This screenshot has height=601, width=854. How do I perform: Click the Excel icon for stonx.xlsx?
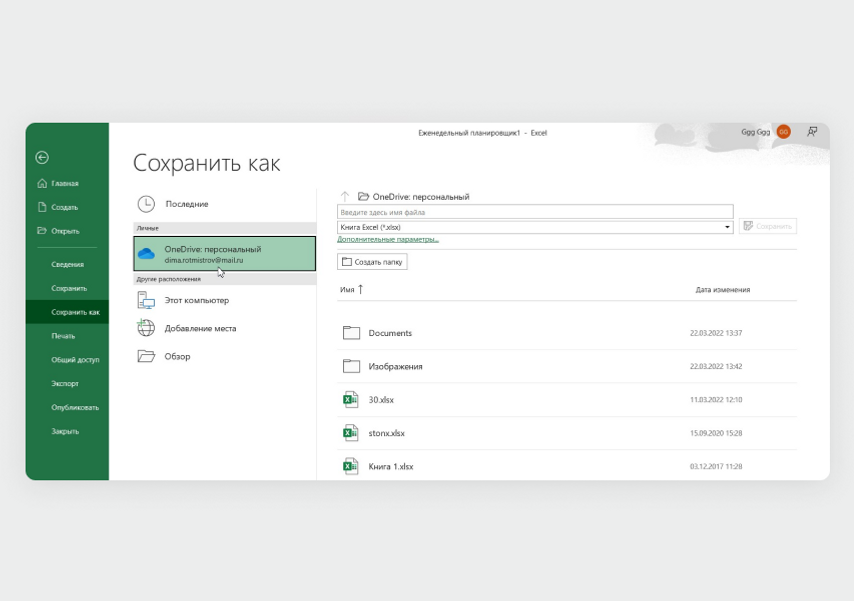350,433
